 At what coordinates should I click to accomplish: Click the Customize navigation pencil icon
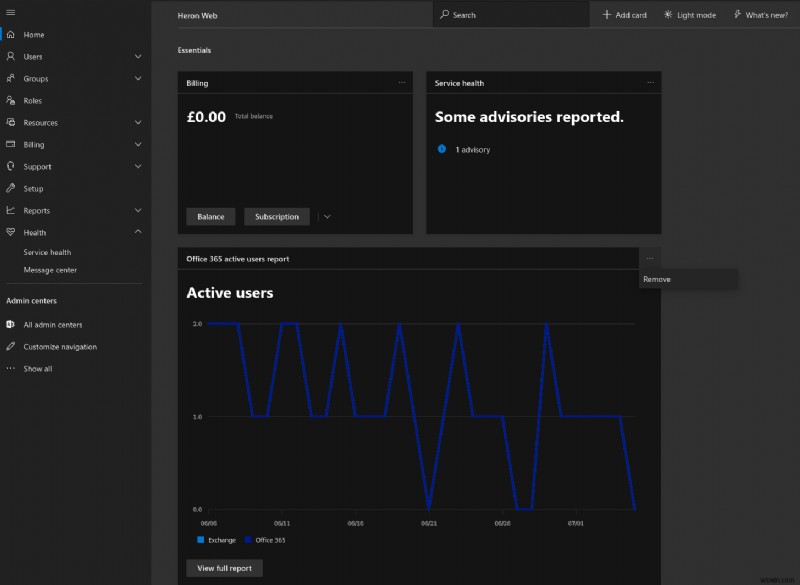pos(13,346)
